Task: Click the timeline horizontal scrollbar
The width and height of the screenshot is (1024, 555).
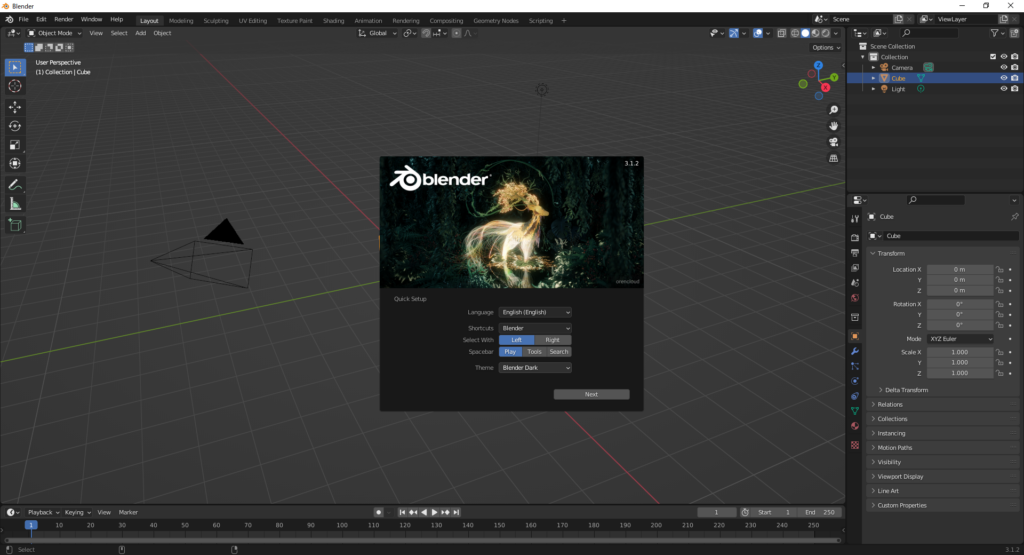Action: (x=422, y=540)
